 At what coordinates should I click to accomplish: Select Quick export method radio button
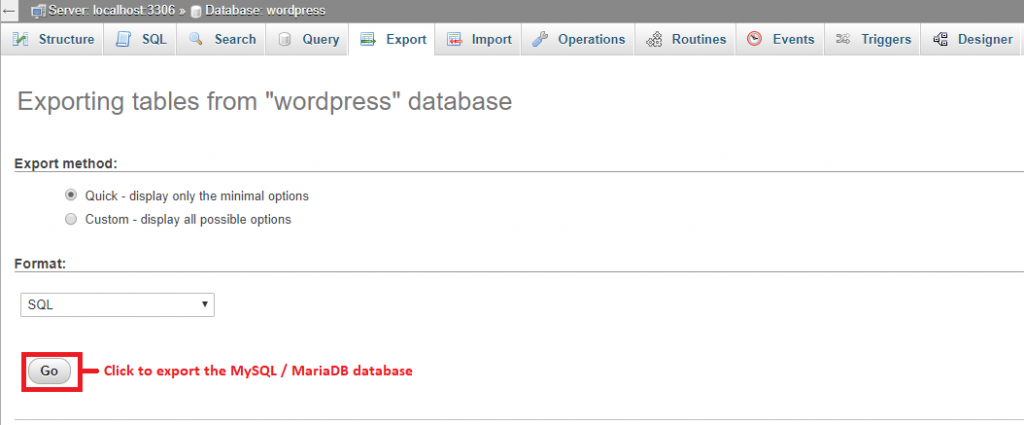71,196
